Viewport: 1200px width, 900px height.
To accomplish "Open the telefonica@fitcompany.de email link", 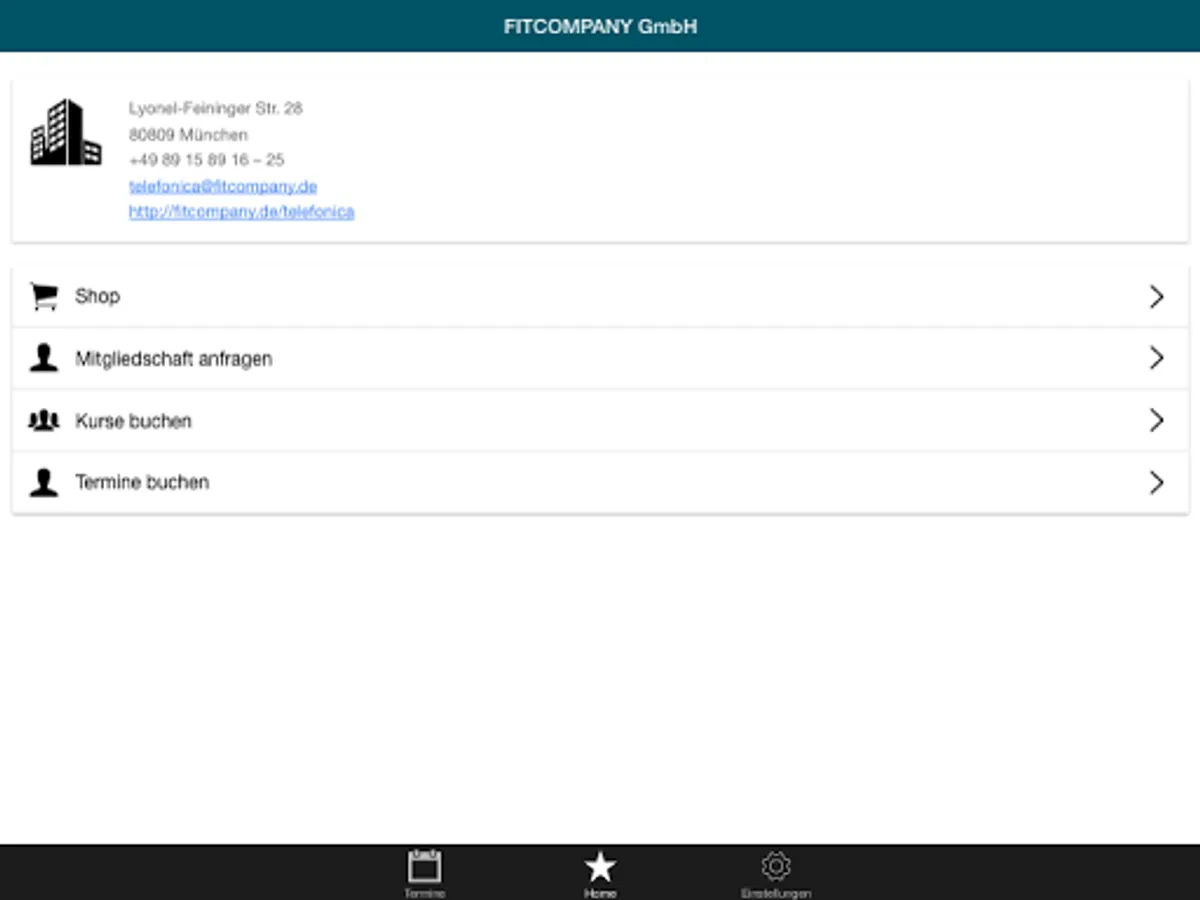I will pos(223,186).
